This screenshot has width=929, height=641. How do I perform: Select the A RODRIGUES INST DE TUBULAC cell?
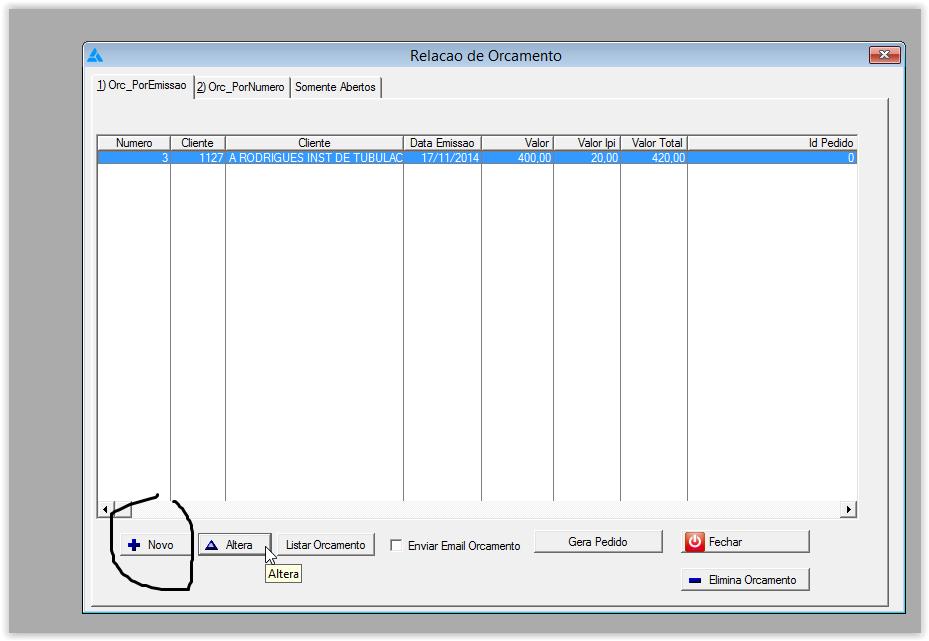click(x=315, y=158)
